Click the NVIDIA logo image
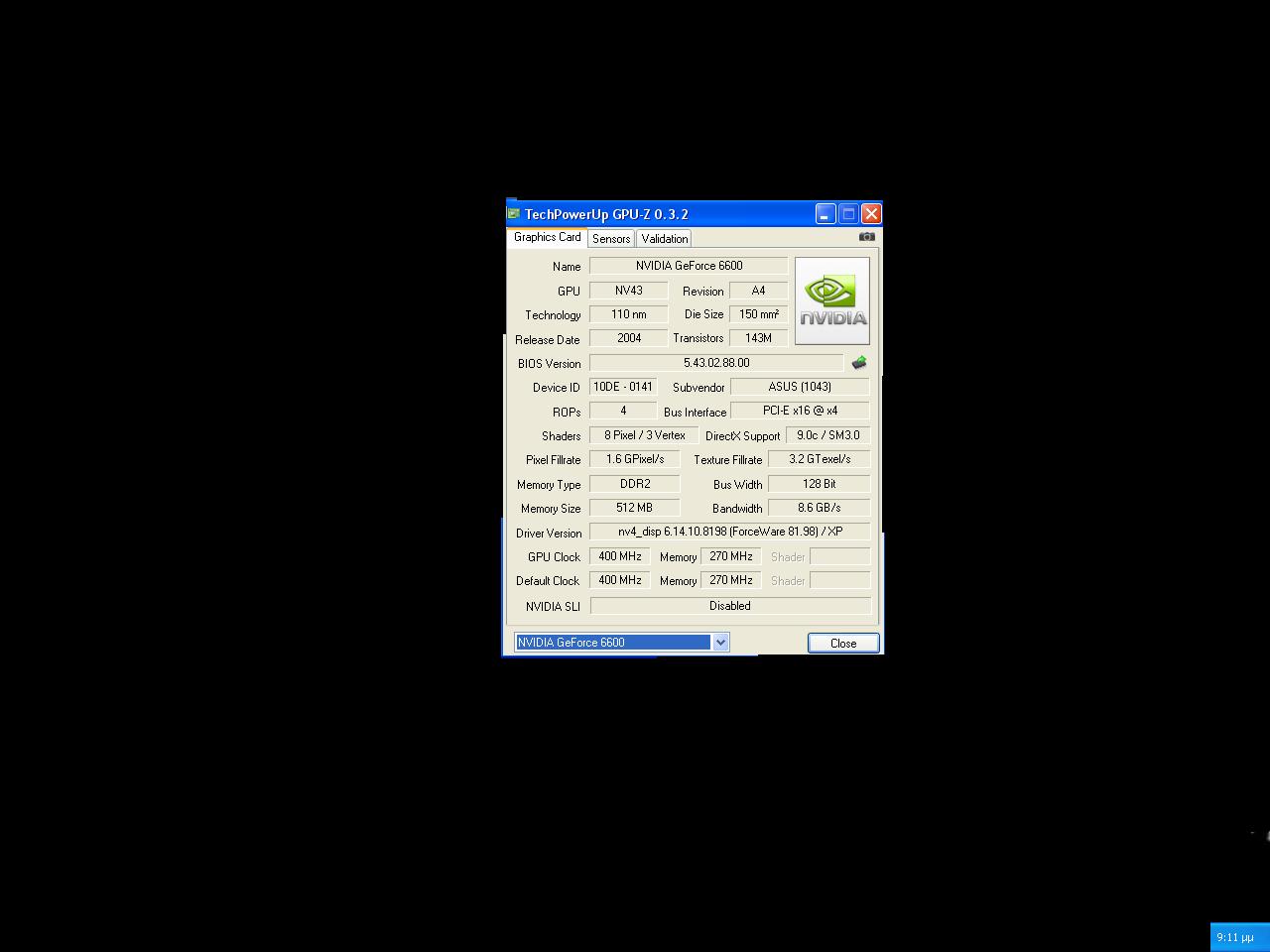 (x=832, y=301)
